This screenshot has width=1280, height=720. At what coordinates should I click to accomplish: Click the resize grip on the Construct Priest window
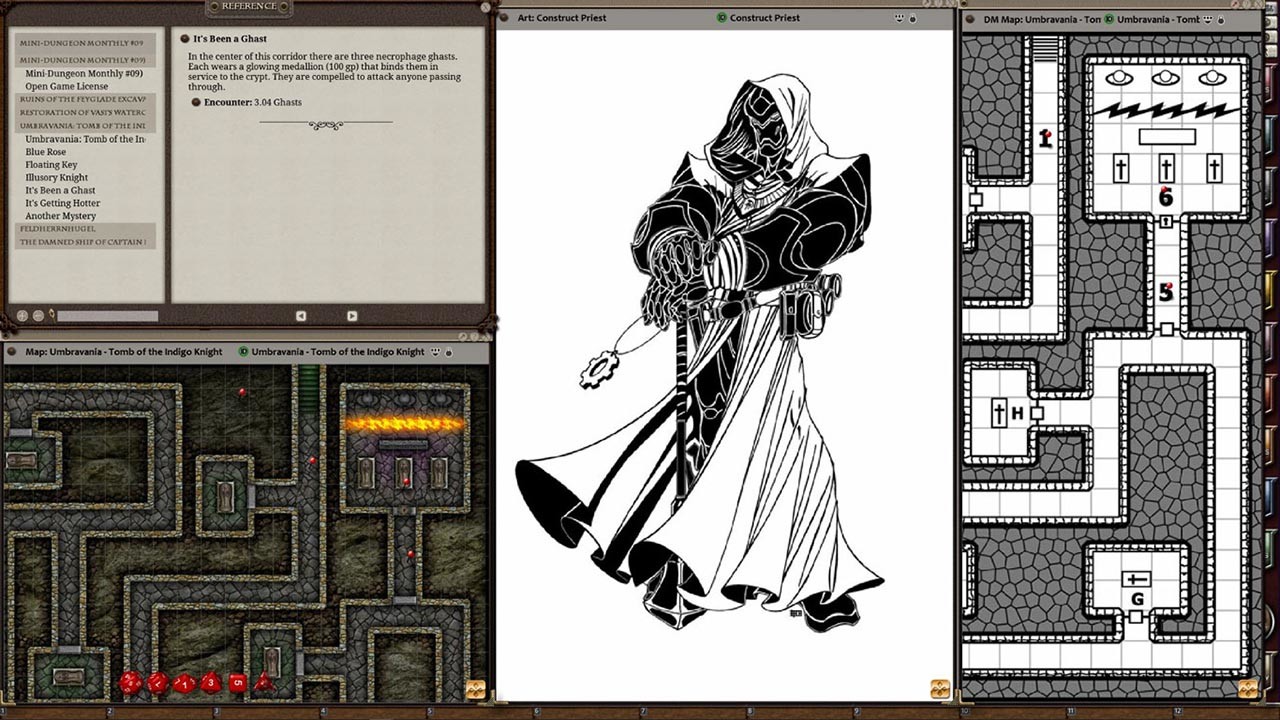[938, 688]
